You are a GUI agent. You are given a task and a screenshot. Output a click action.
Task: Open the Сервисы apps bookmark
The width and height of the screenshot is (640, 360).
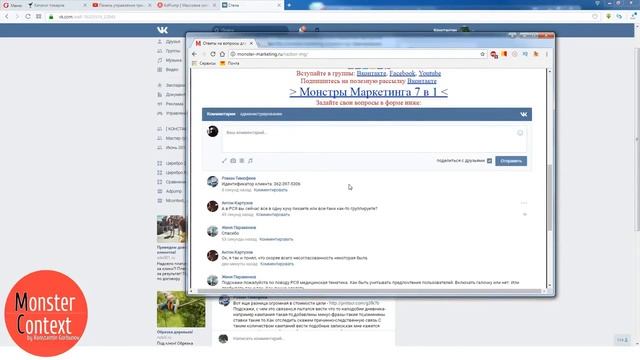[204, 63]
